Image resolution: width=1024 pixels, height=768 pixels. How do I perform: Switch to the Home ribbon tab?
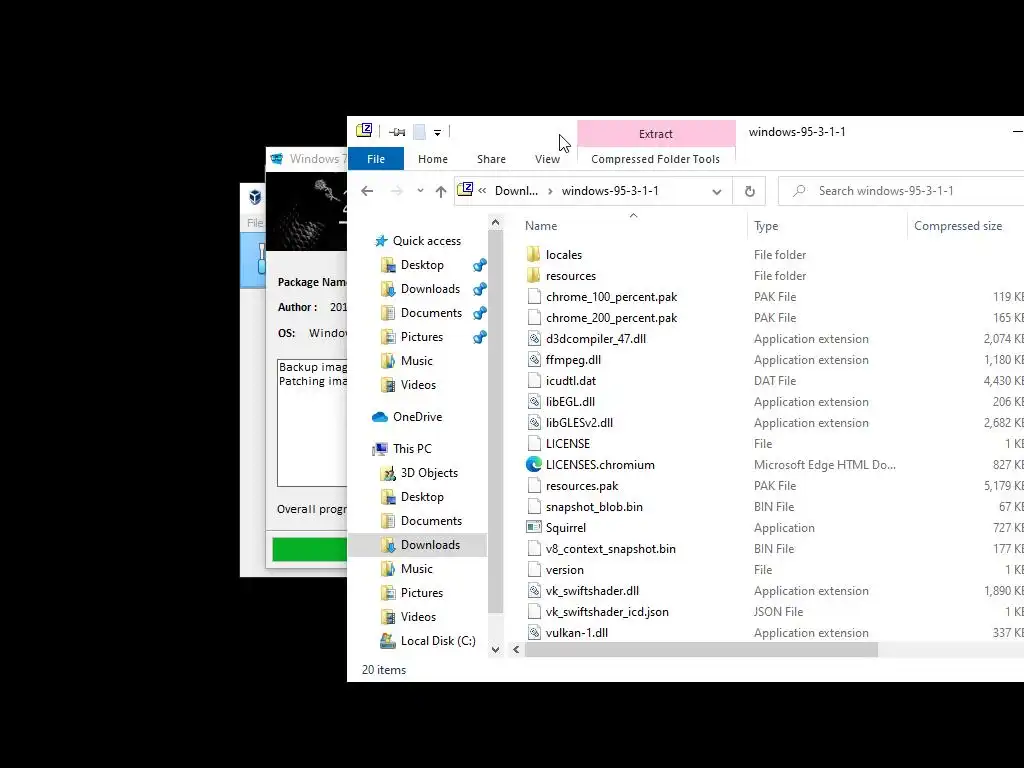click(x=432, y=159)
